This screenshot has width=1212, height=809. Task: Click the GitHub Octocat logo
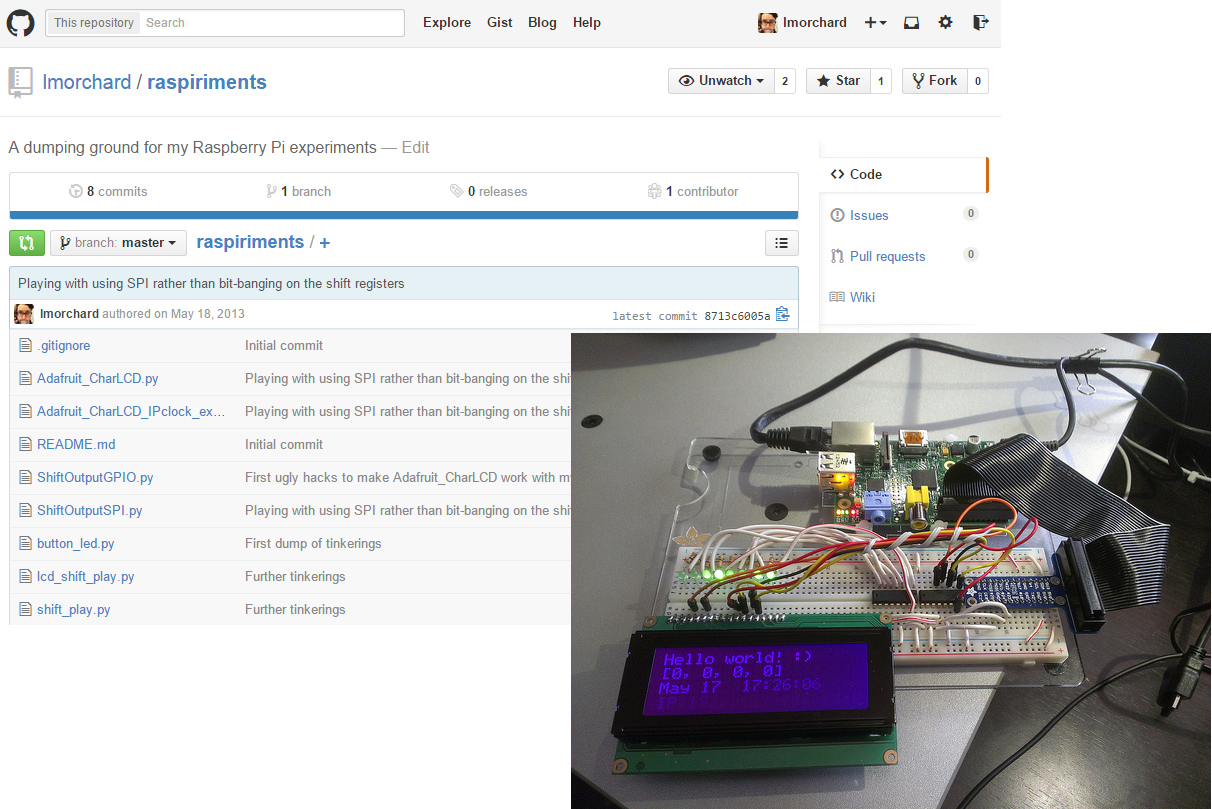click(x=21, y=23)
